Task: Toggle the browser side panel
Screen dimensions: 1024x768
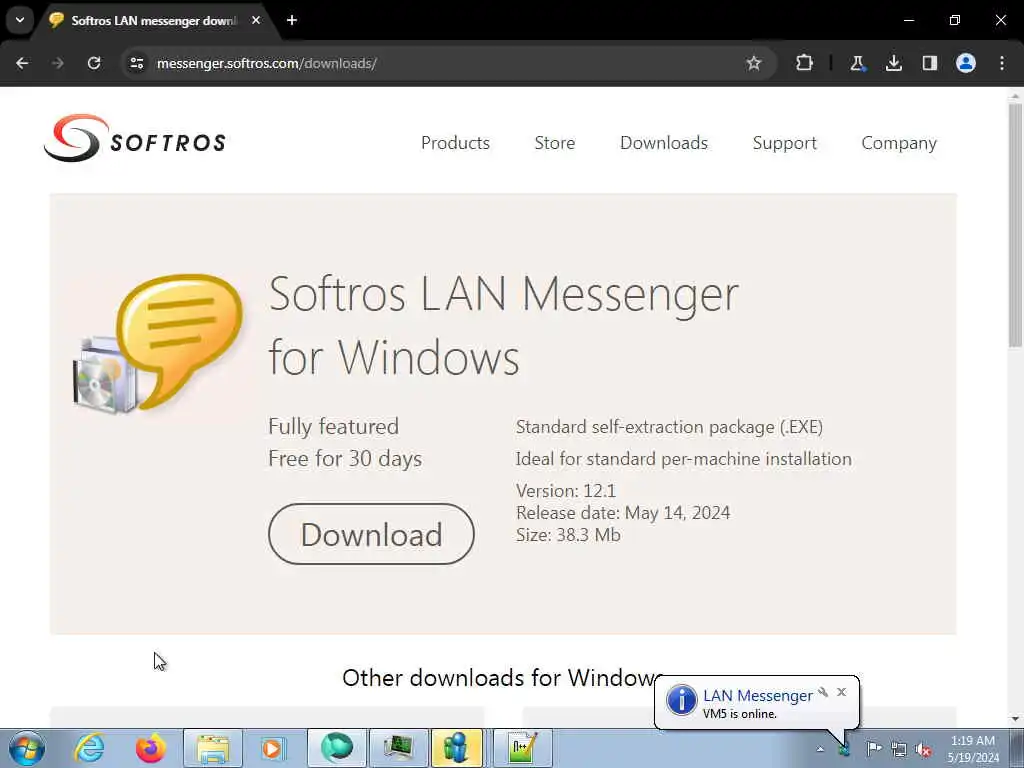Action: point(930,63)
